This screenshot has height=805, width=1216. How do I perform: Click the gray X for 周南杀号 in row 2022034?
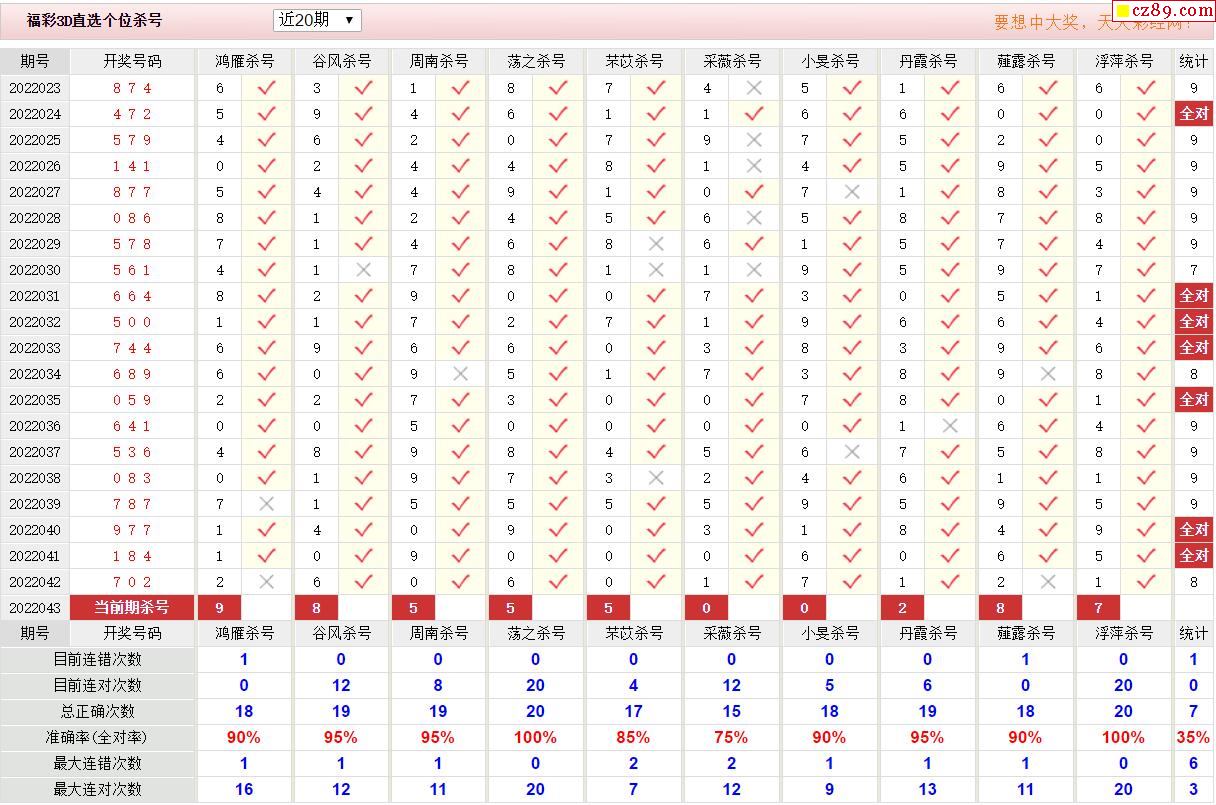click(x=460, y=374)
